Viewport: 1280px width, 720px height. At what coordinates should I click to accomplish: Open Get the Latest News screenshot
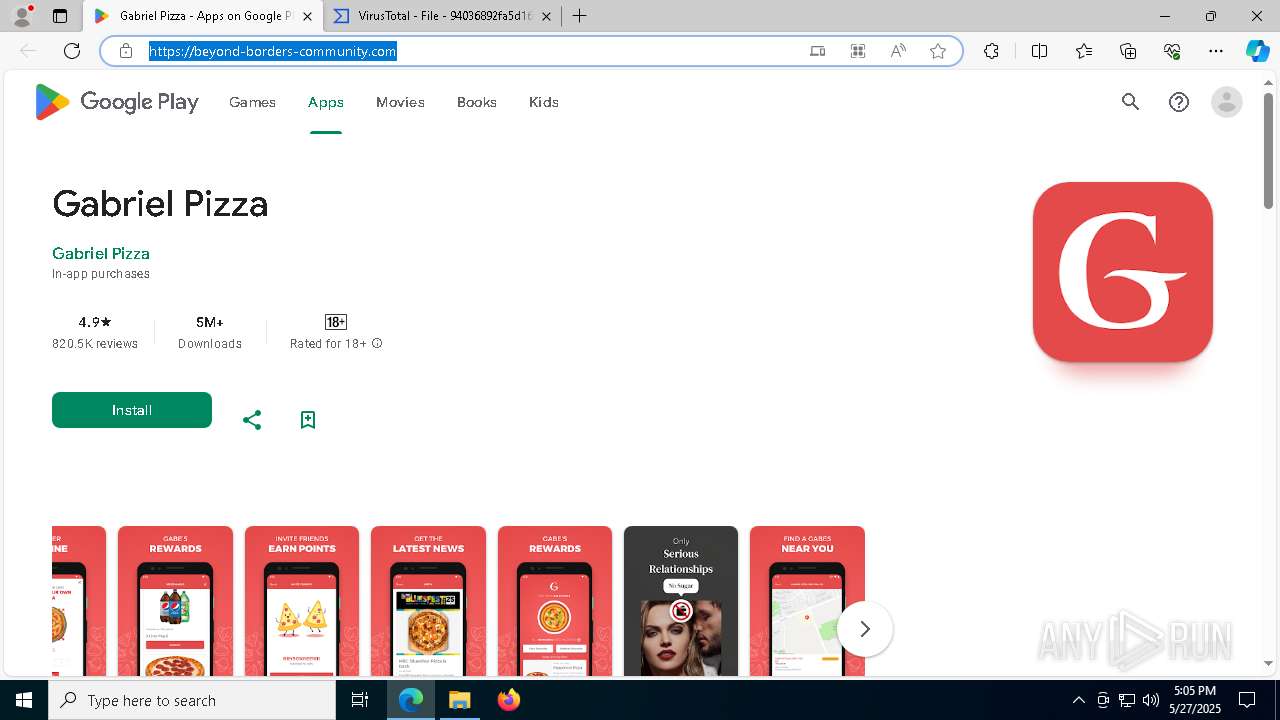coord(428,601)
